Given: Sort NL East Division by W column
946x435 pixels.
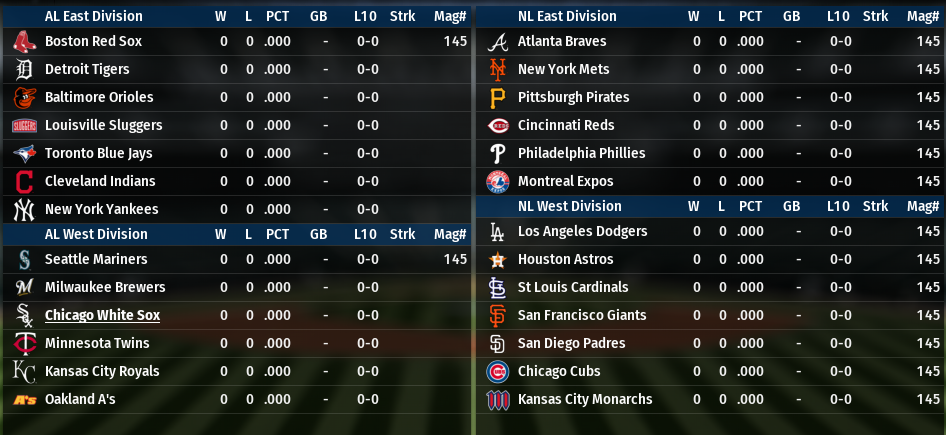Looking at the screenshot, I should [693, 16].
